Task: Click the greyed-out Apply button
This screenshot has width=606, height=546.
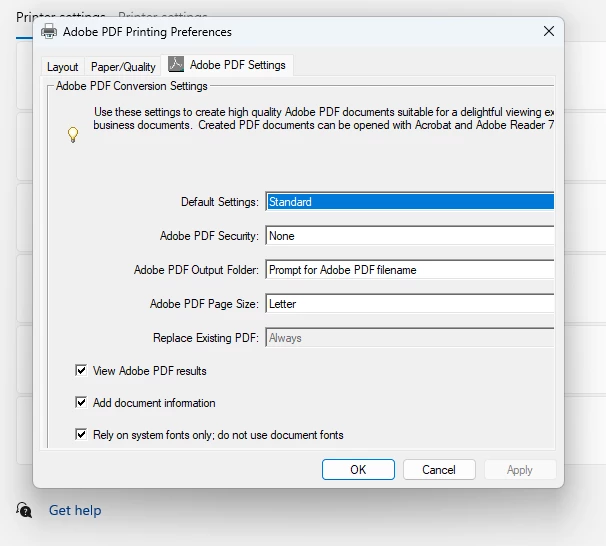Action: (x=520, y=469)
